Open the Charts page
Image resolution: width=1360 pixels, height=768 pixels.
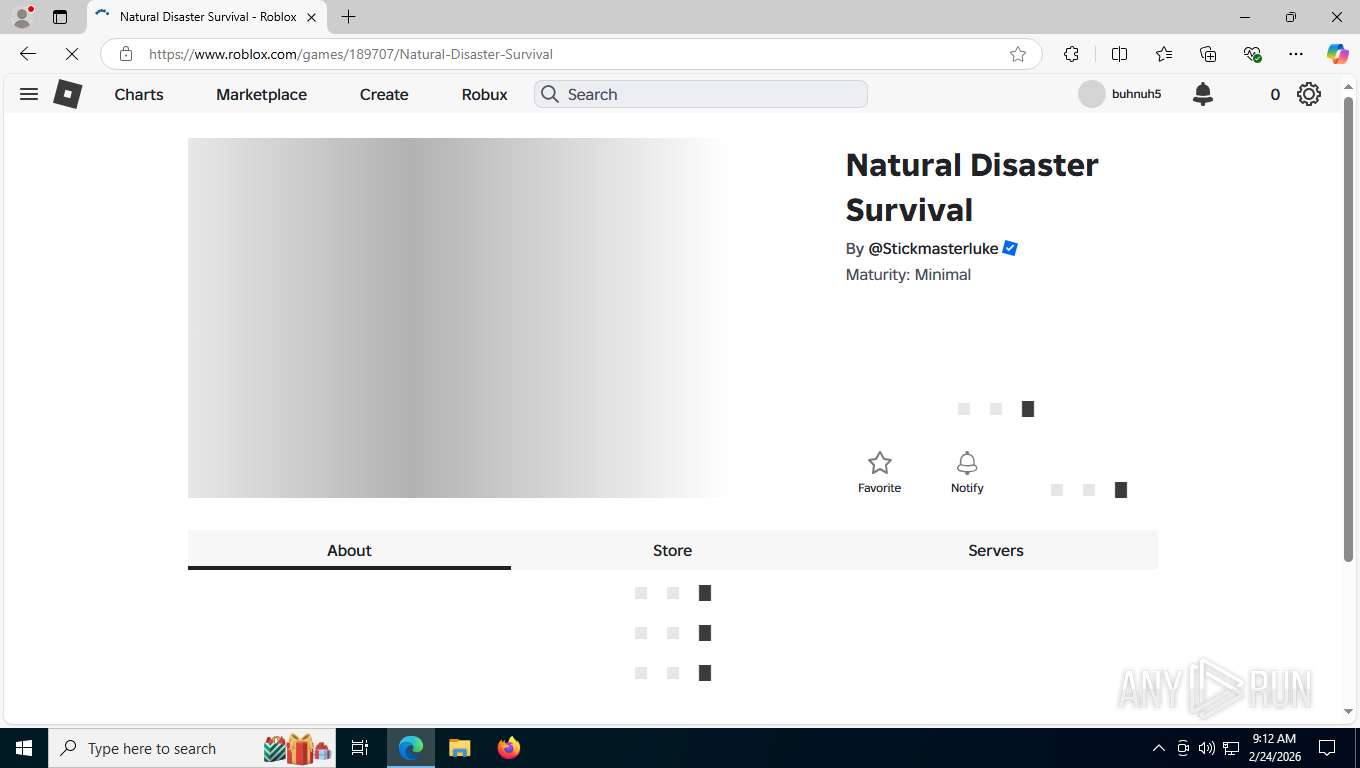139,94
